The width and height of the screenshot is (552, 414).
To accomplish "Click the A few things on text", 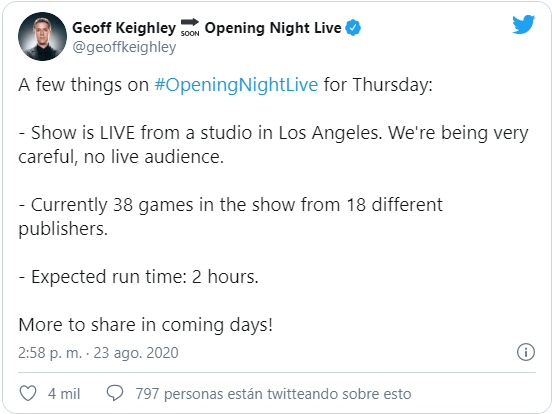I will click(x=84, y=85).
